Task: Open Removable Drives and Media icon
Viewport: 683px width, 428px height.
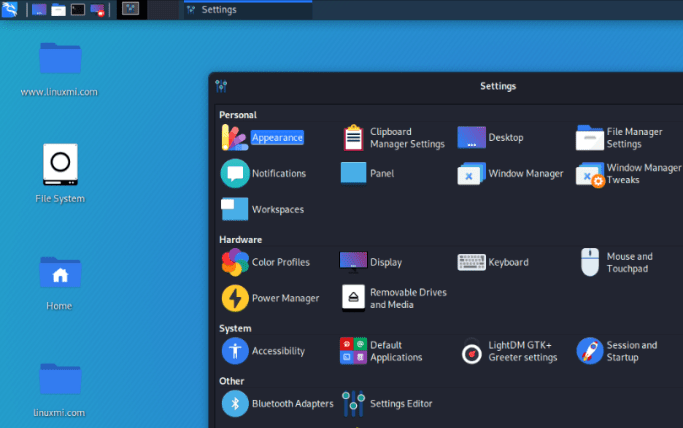Action: [x=353, y=298]
